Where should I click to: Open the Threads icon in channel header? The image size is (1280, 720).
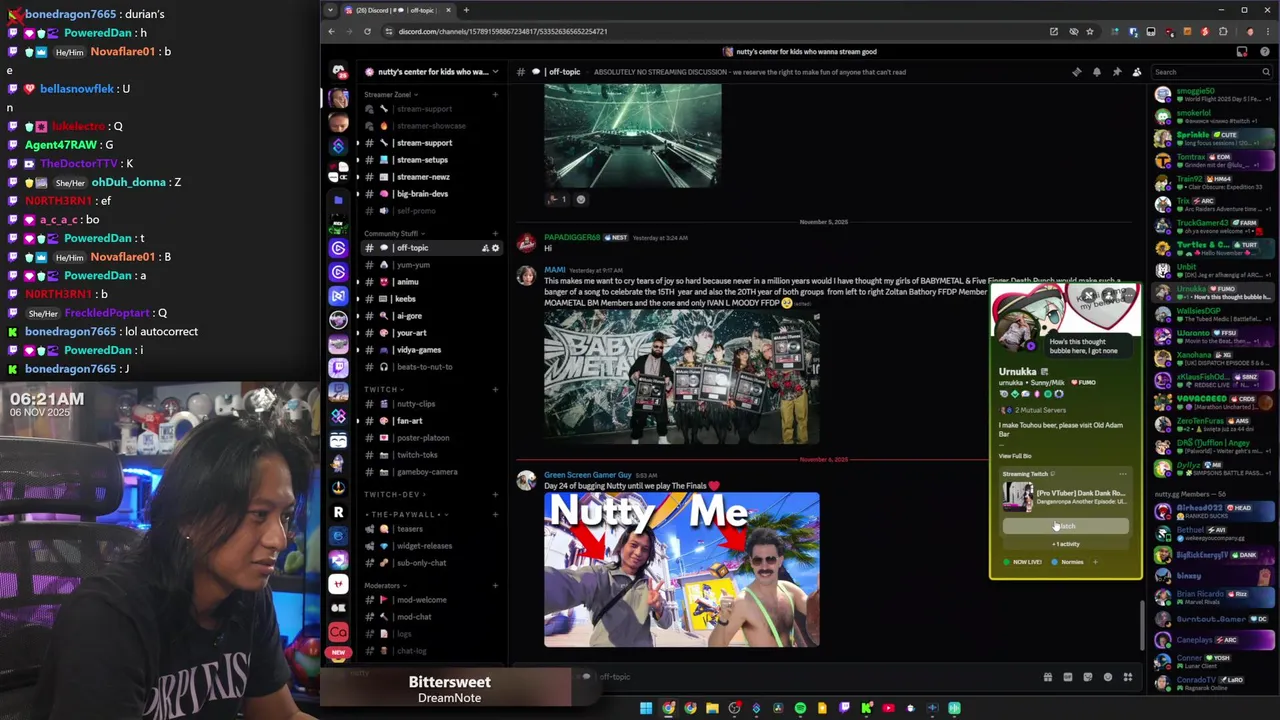point(1076,72)
